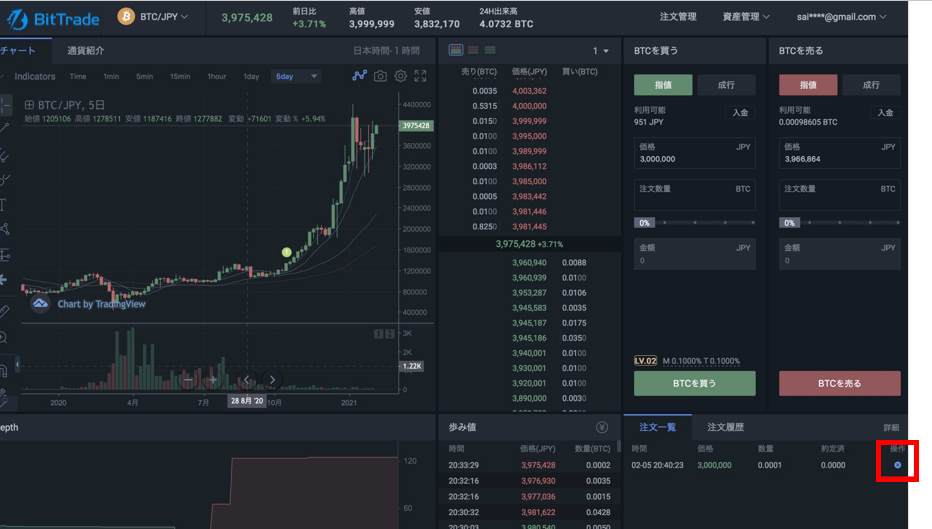Show sell-only order book view
Screen dimensions: 932x529
click(x=473, y=50)
